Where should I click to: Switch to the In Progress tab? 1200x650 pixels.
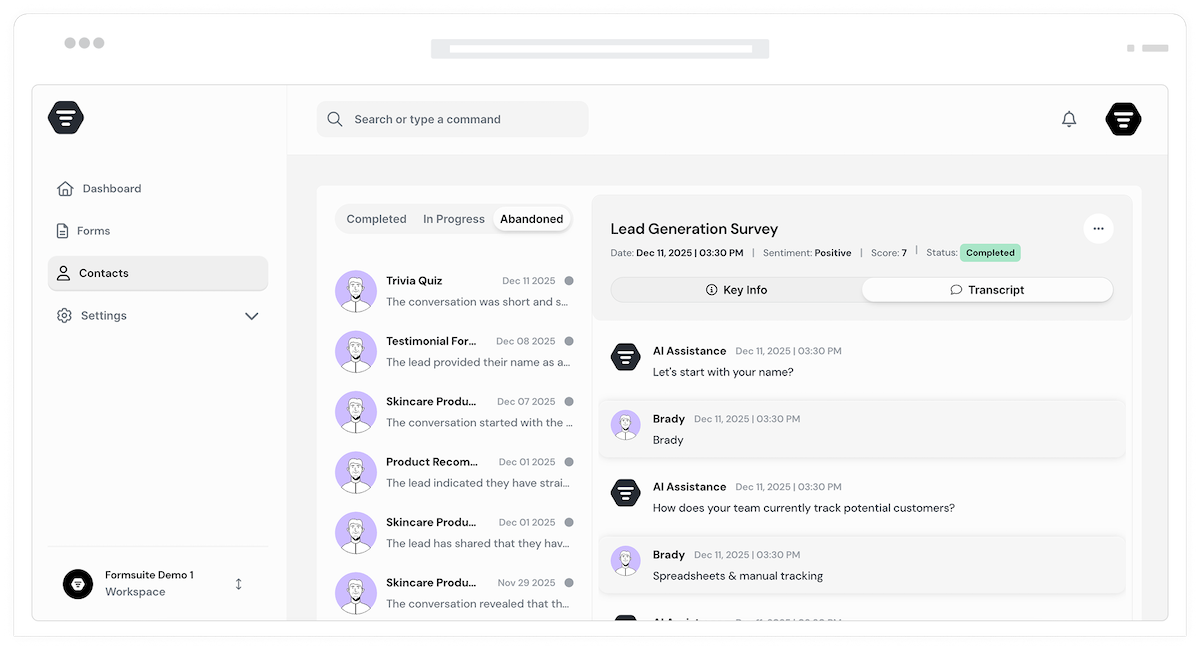tap(453, 219)
